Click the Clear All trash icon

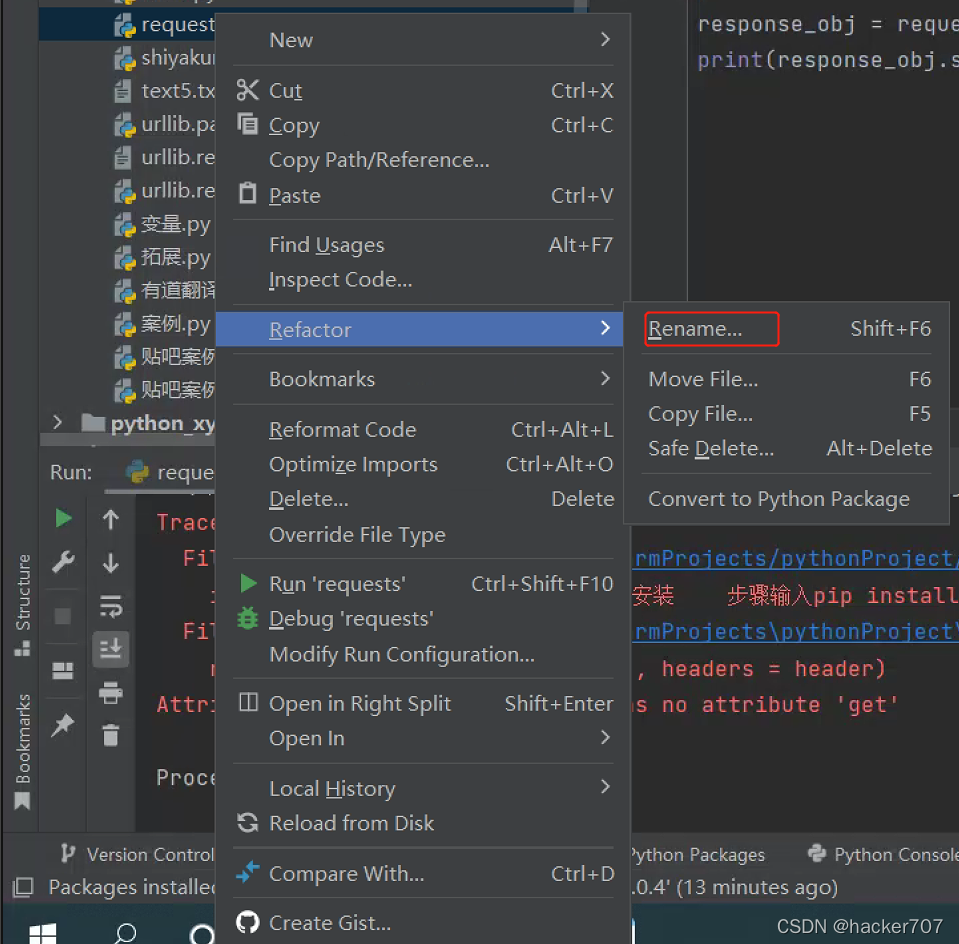111,735
